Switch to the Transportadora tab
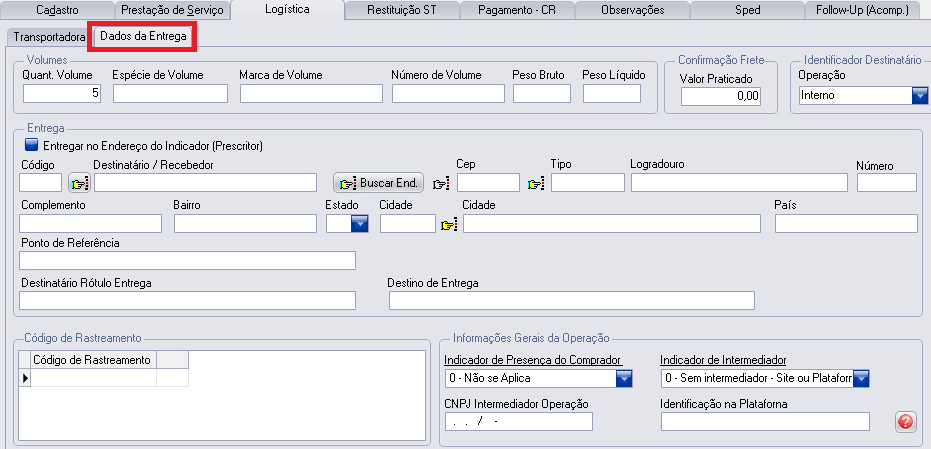The width and height of the screenshot is (931, 449). 47,37
